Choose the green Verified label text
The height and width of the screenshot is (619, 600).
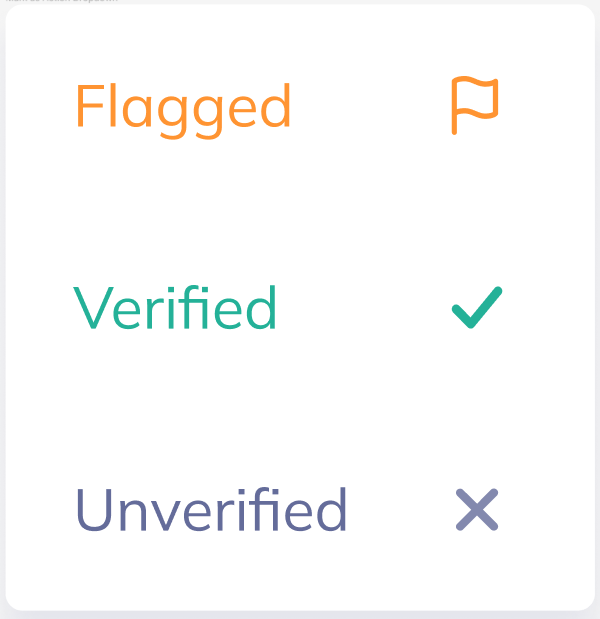point(175,307)
